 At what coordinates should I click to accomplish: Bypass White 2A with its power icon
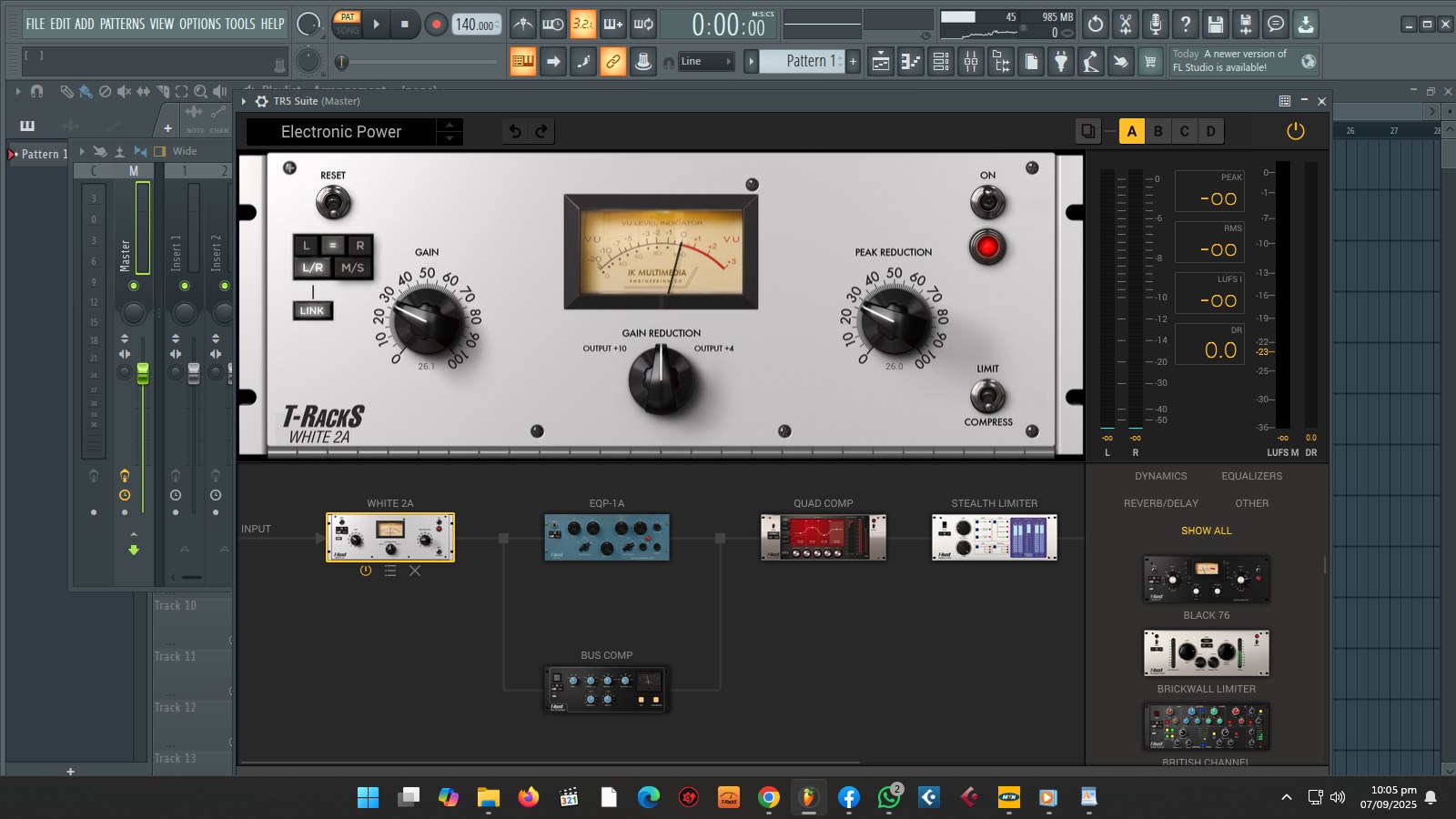pos(365,571)
